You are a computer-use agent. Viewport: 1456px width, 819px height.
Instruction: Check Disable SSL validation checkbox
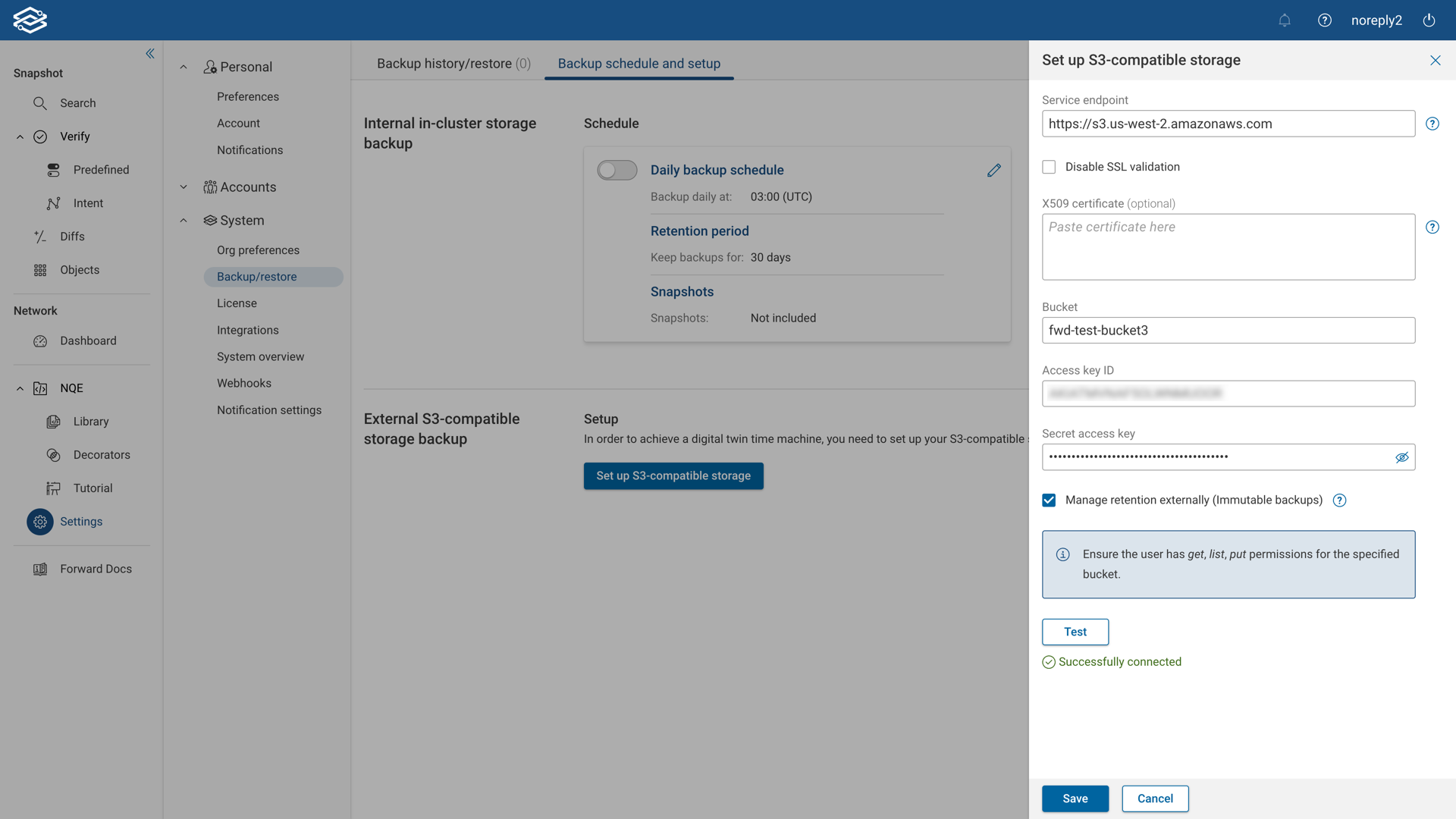(1049, 167)
